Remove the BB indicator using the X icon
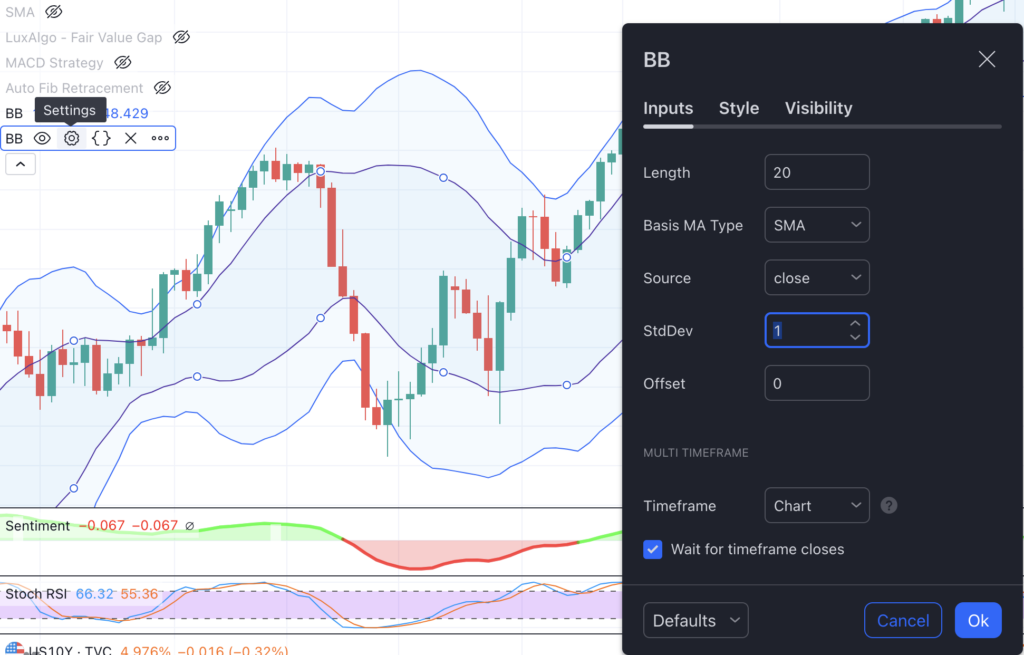Viewport: 1024px width, 655px height. 130,138
